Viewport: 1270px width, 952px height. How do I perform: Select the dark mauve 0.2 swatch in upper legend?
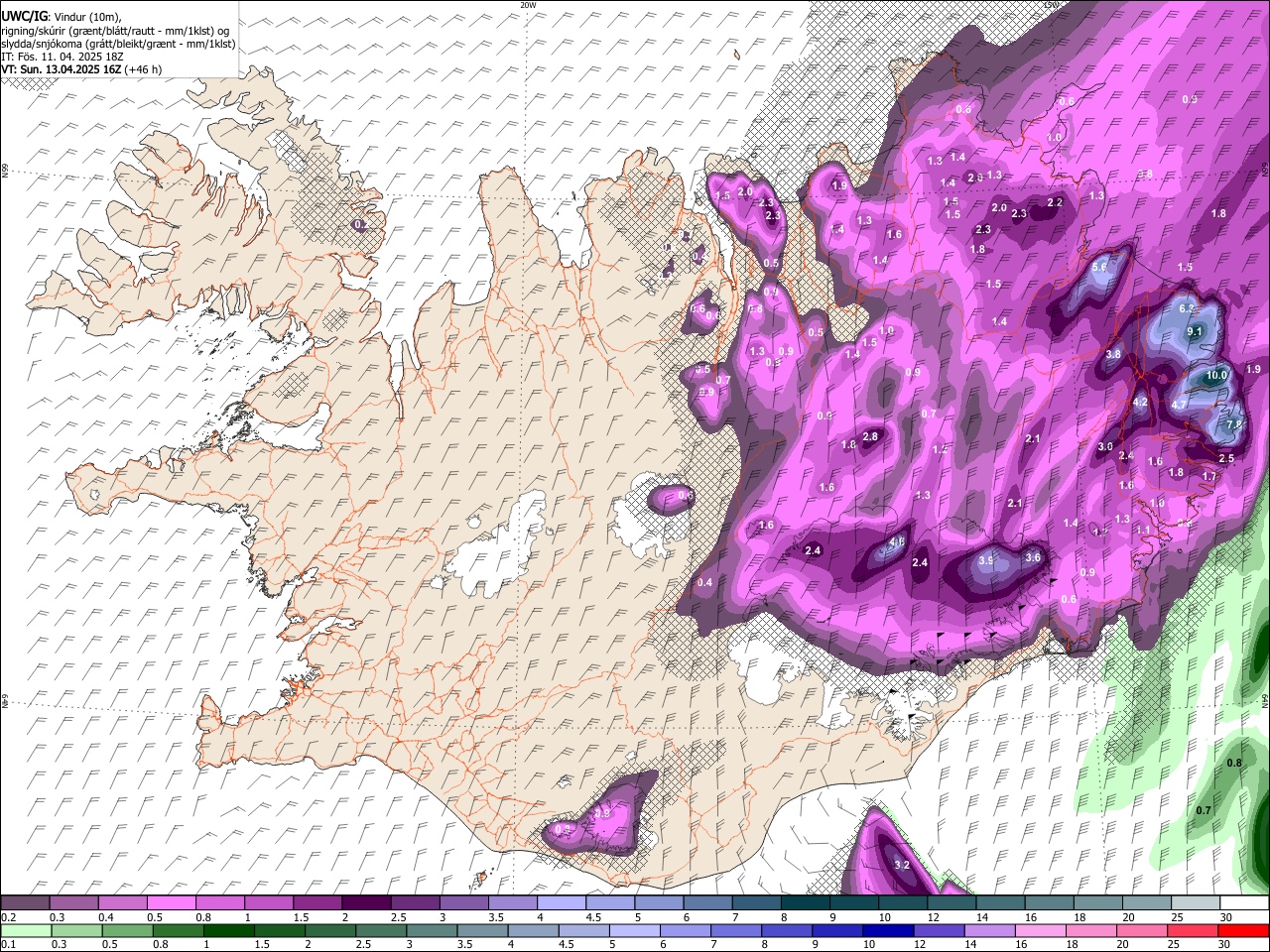coord(25,903)
